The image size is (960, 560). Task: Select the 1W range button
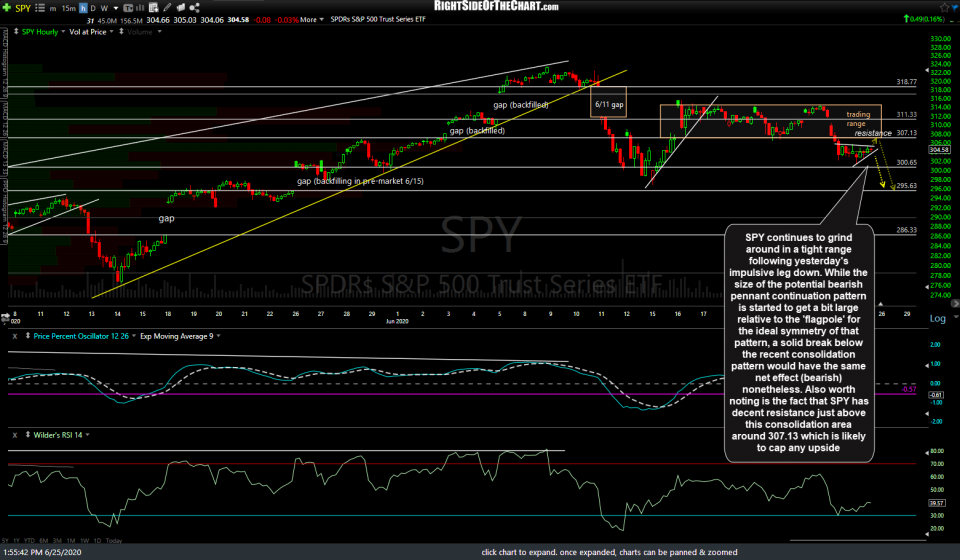click(84, 541)
